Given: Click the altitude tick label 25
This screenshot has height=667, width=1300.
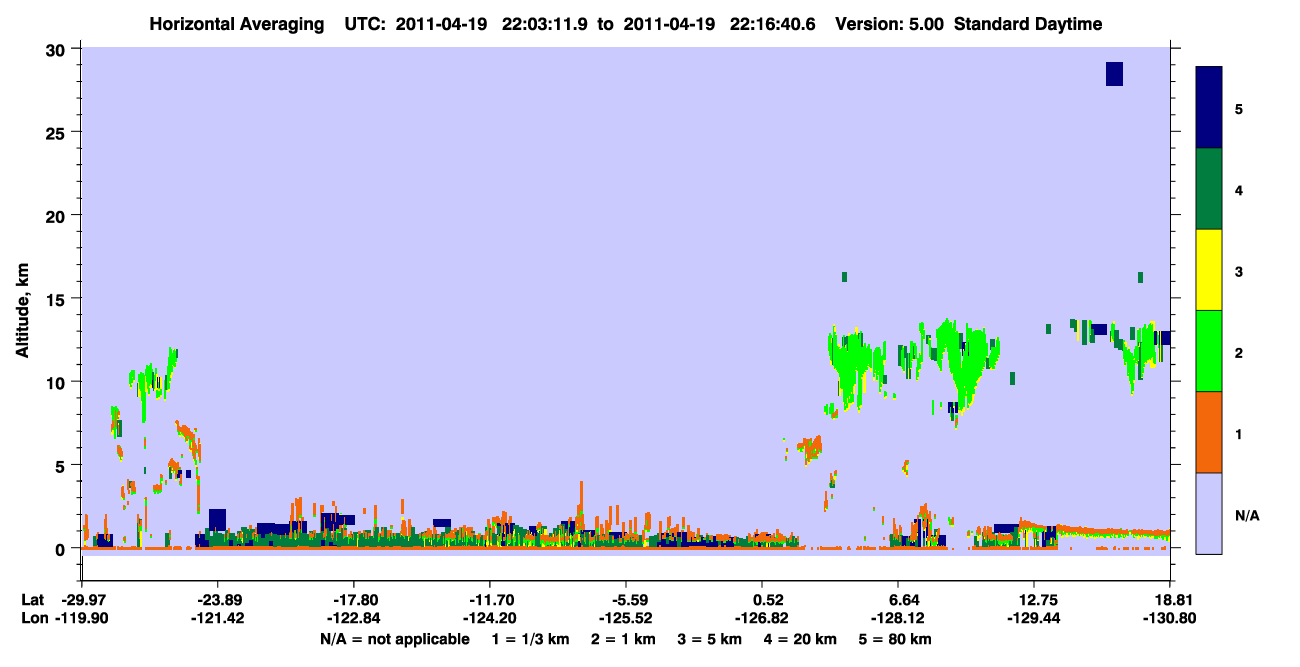Looking at the screenshot, I should 58,132.
